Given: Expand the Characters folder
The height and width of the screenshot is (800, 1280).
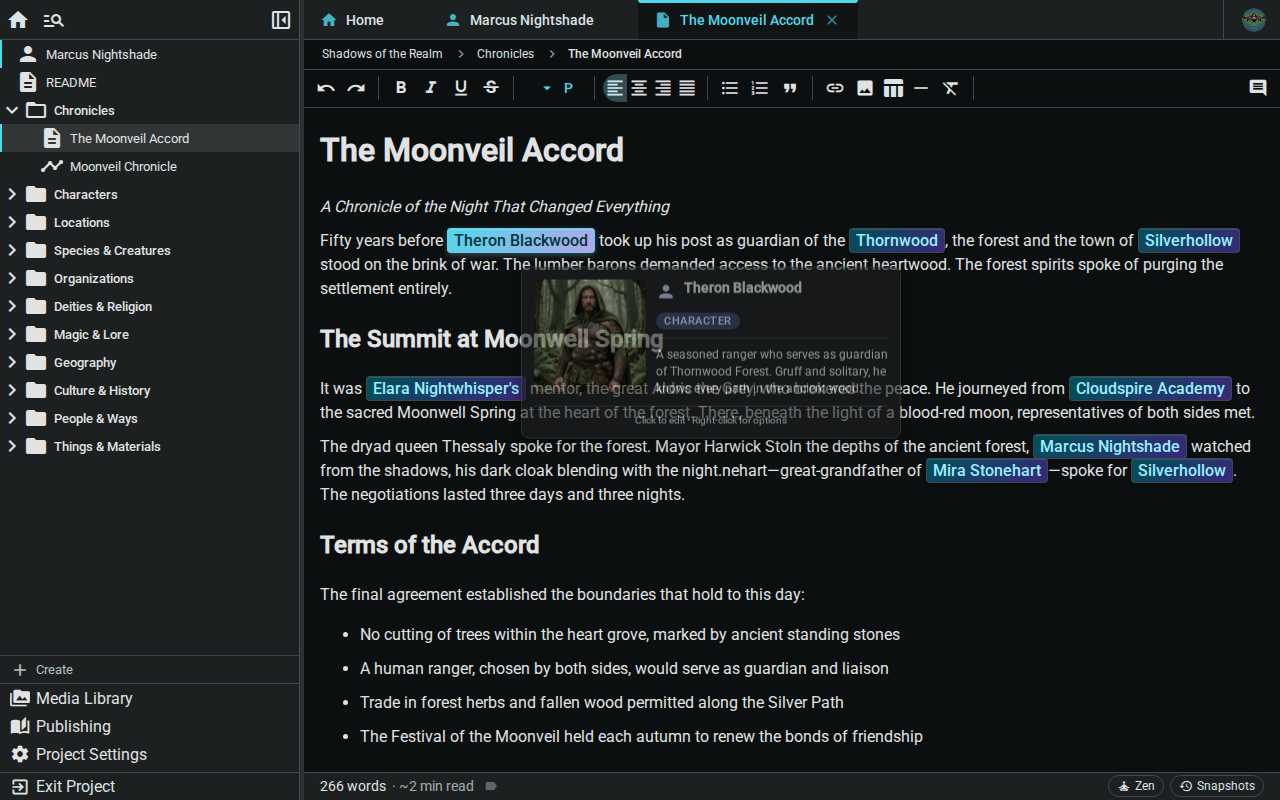Looking at the screenshot, I should click(12, 194).
